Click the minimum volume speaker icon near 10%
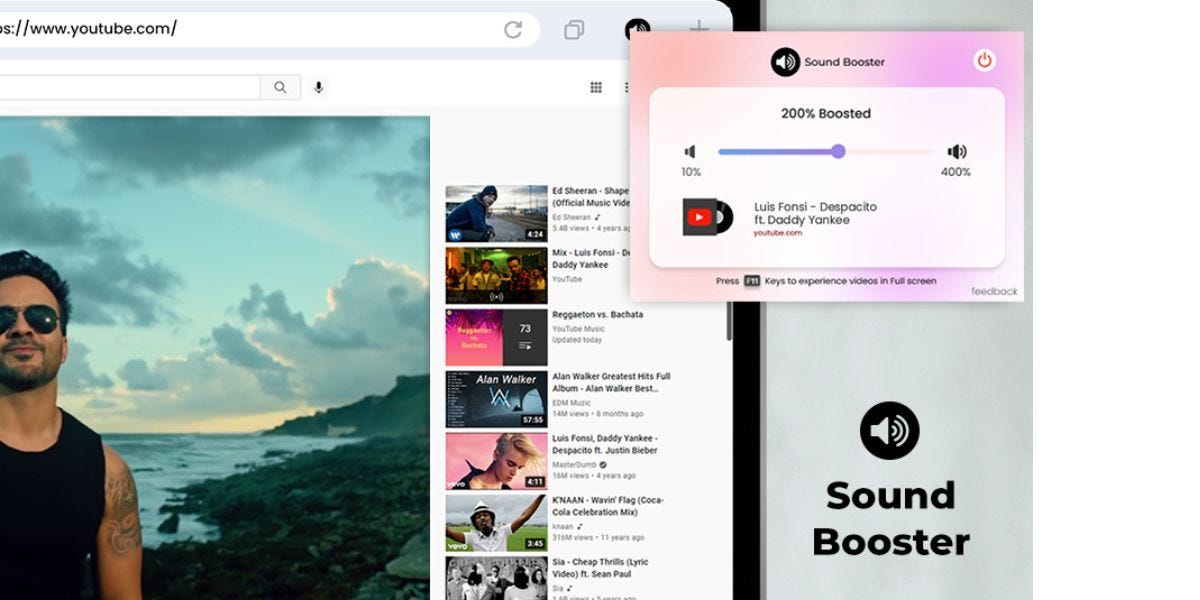The height and width of the screenshot is (600, 1200). click(690, 151)
